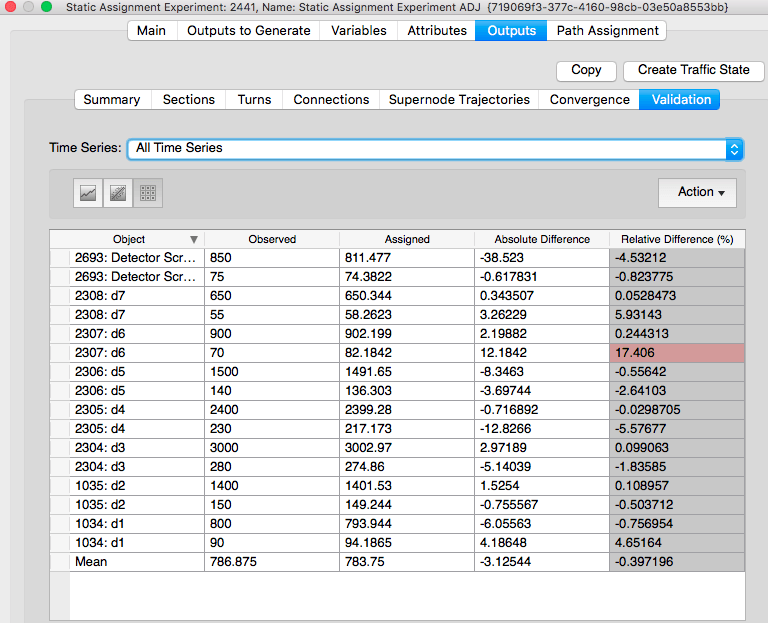Click the Observed column header
The width and height of the screenshot is (768, 623).
click(272, 240)
